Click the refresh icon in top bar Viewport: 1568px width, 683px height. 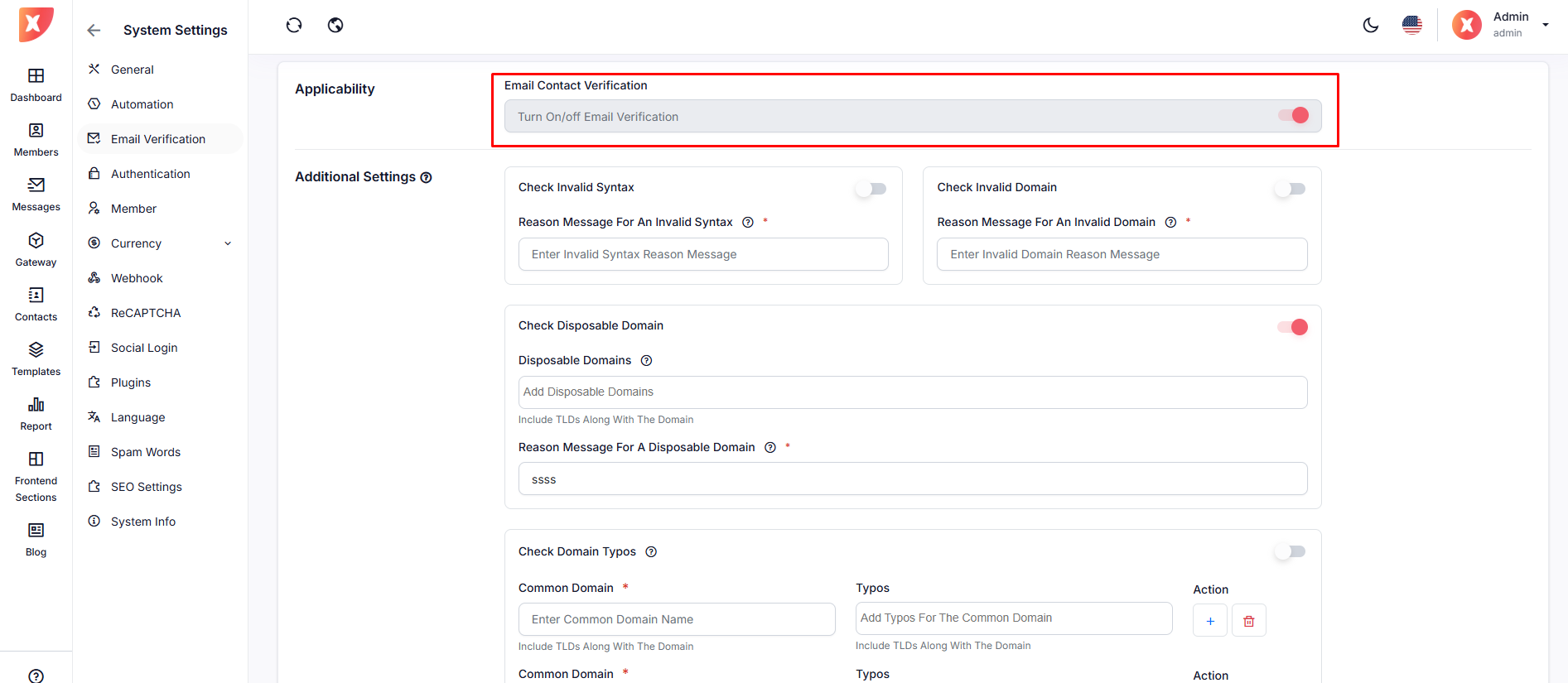tap(294, 25)
